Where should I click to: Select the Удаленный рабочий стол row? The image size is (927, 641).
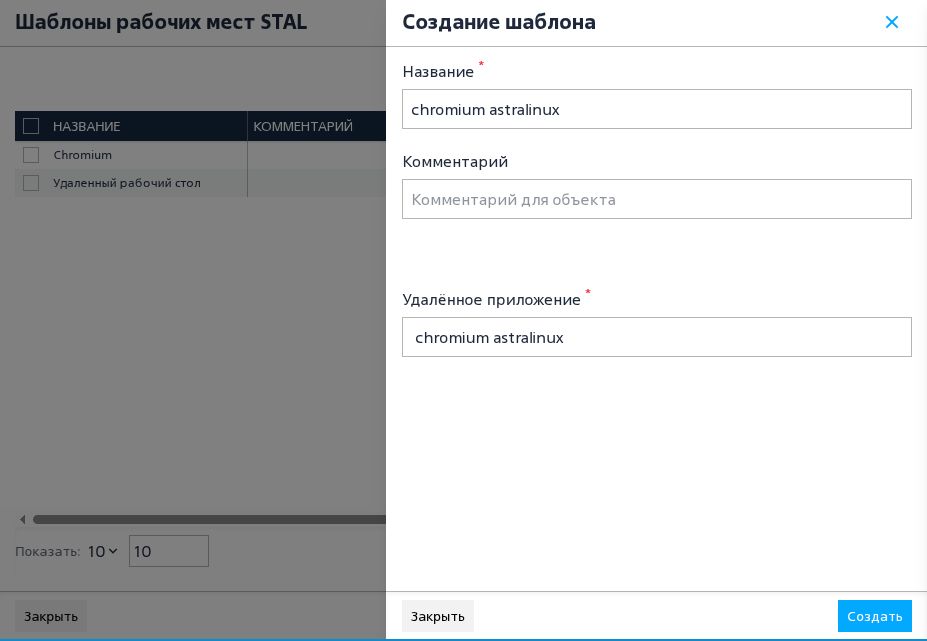pyautogui.click(x=200, y=183)
